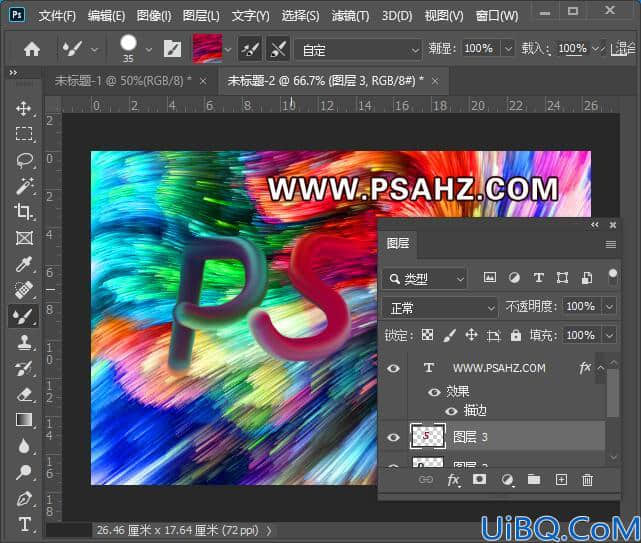The height and width of the screenshot is (543, 641).
Task: Switch to the 未标题-1 document tab
Action: 123,81
